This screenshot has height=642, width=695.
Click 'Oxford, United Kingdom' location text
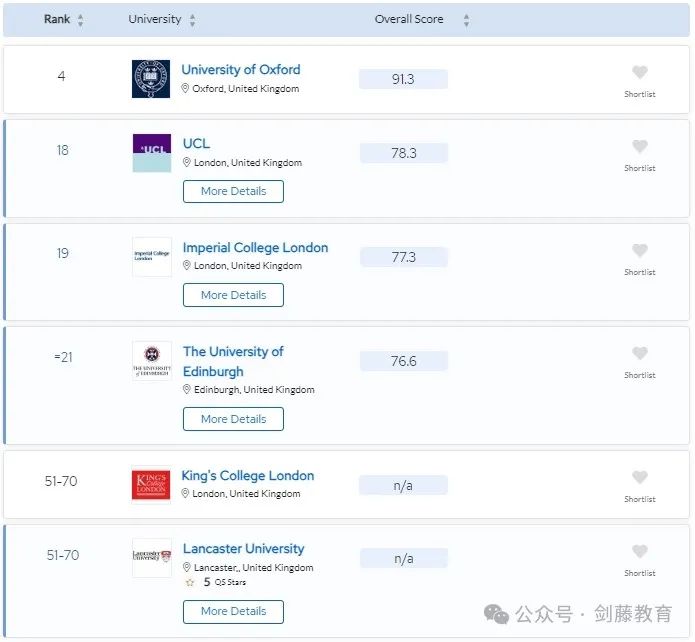tap(246, 89)
